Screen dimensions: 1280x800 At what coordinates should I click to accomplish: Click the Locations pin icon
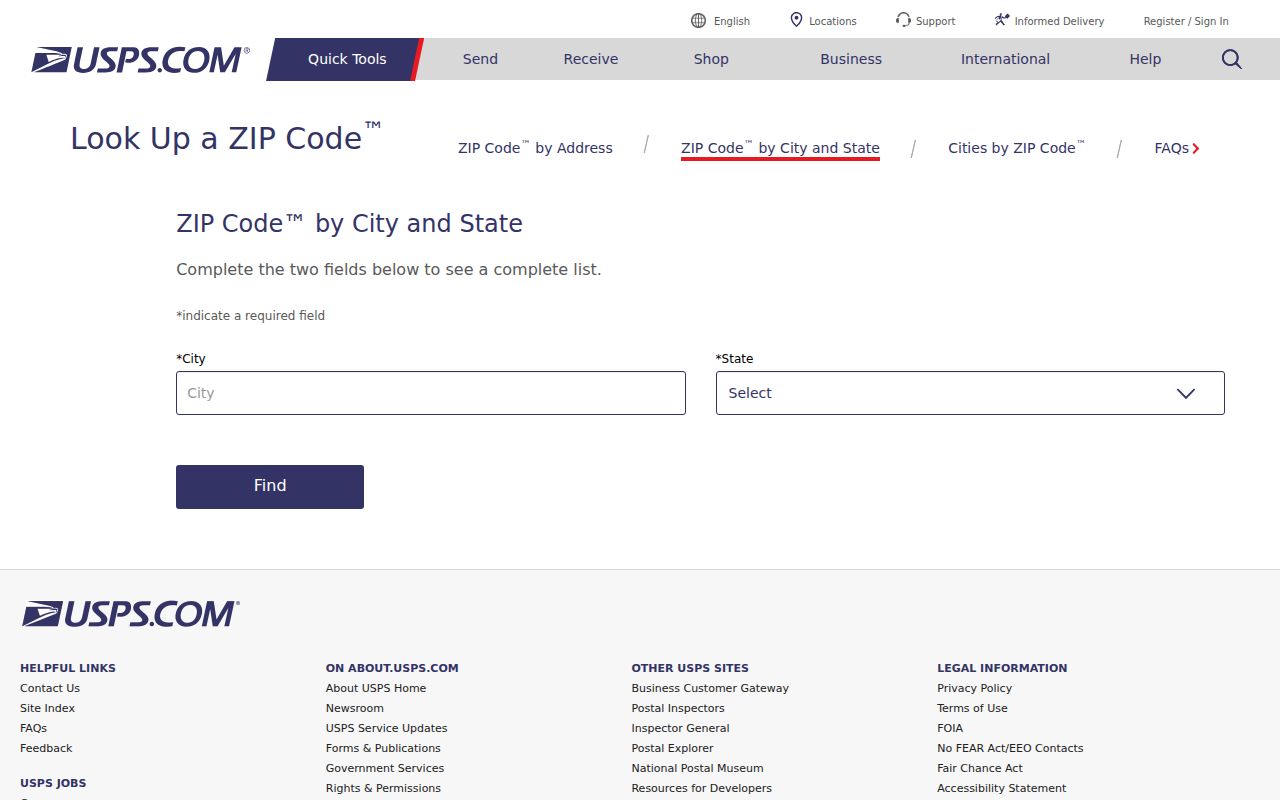(x=797, y=20)
